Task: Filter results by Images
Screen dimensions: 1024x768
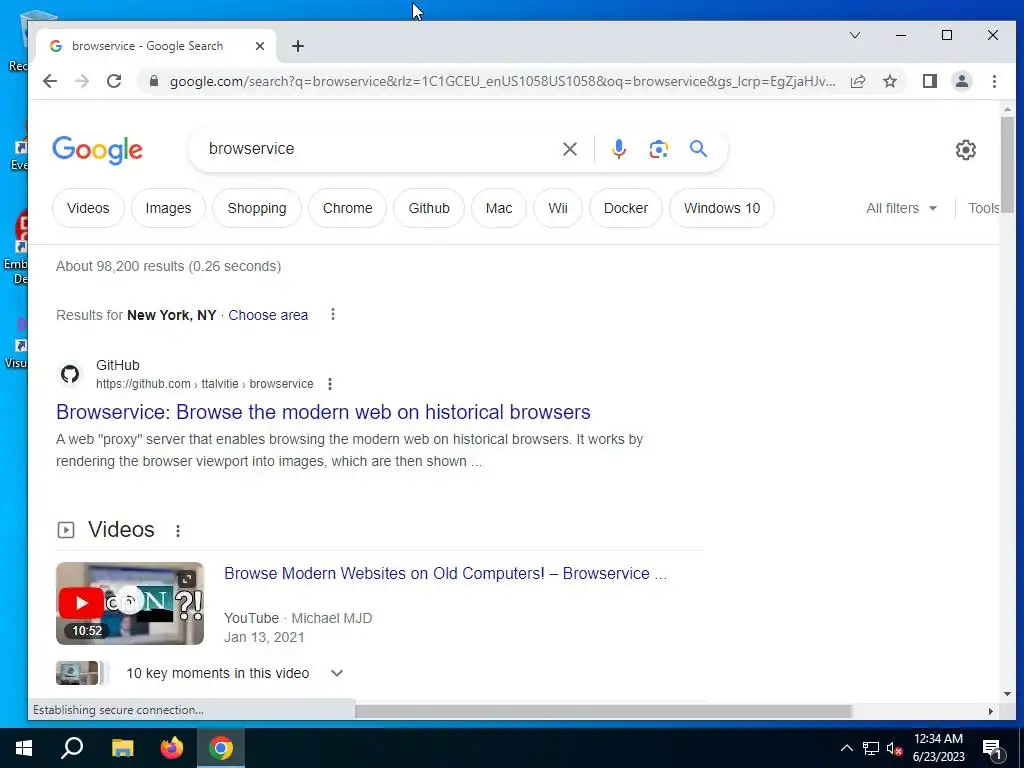Action: [168, 208]
